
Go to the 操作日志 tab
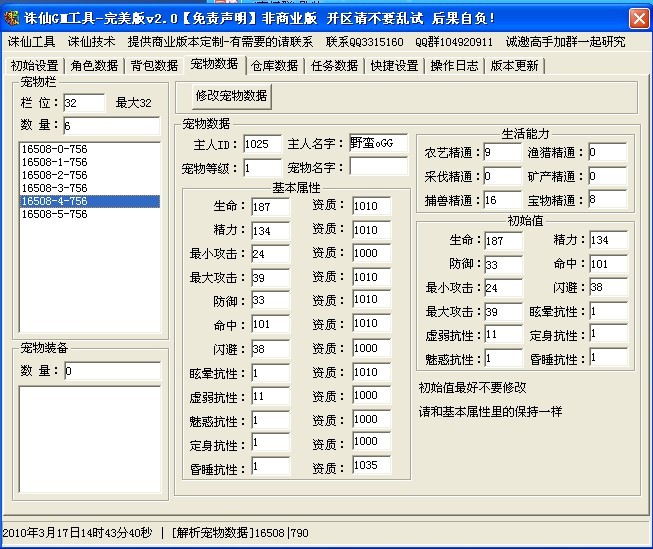[454, 65]
